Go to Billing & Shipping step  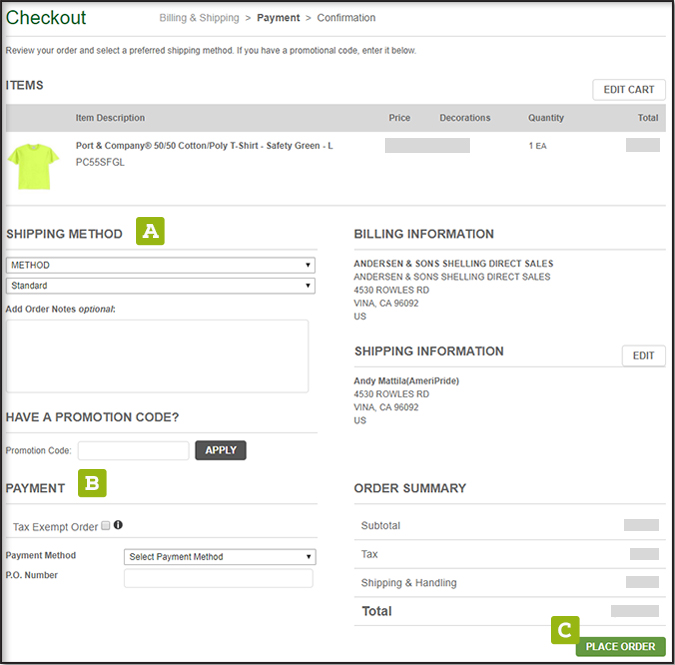[x=199, y=18]
